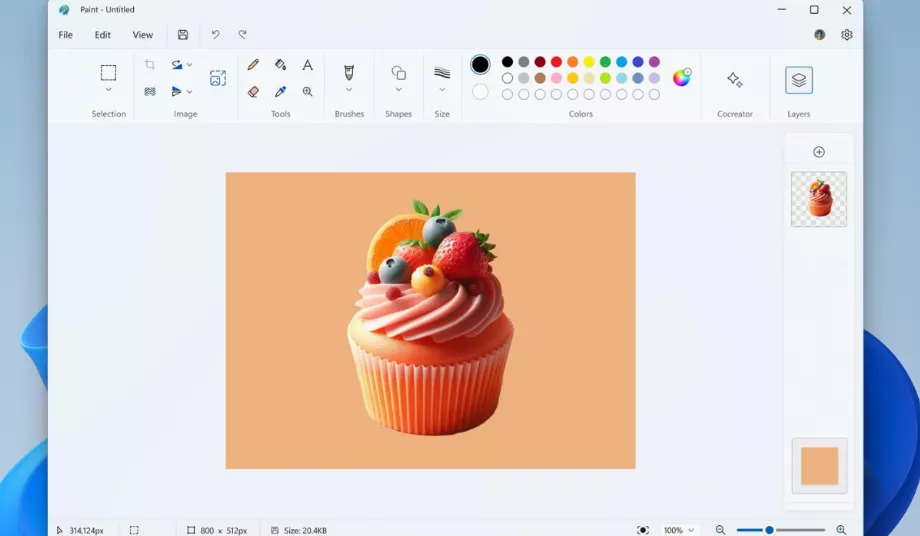Select the rectangular Selection tool
The width and height of the screenshot is (920, 536).
(109, 73)
